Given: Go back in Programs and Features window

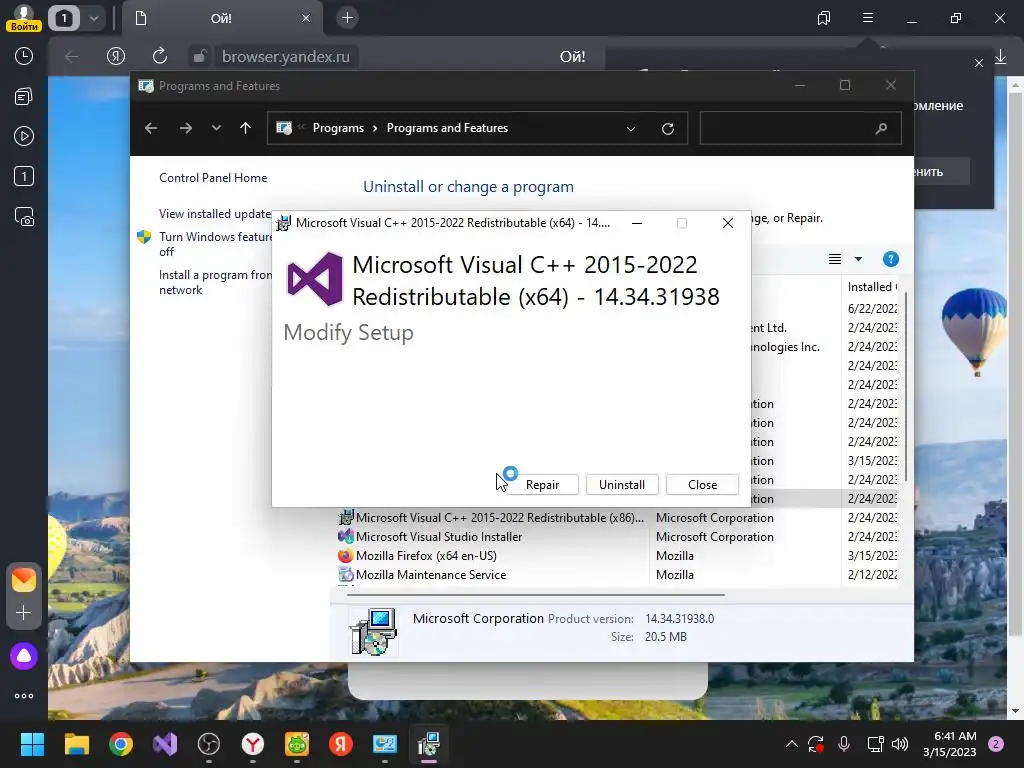Looking at the screenshot, I should (151, 128).
